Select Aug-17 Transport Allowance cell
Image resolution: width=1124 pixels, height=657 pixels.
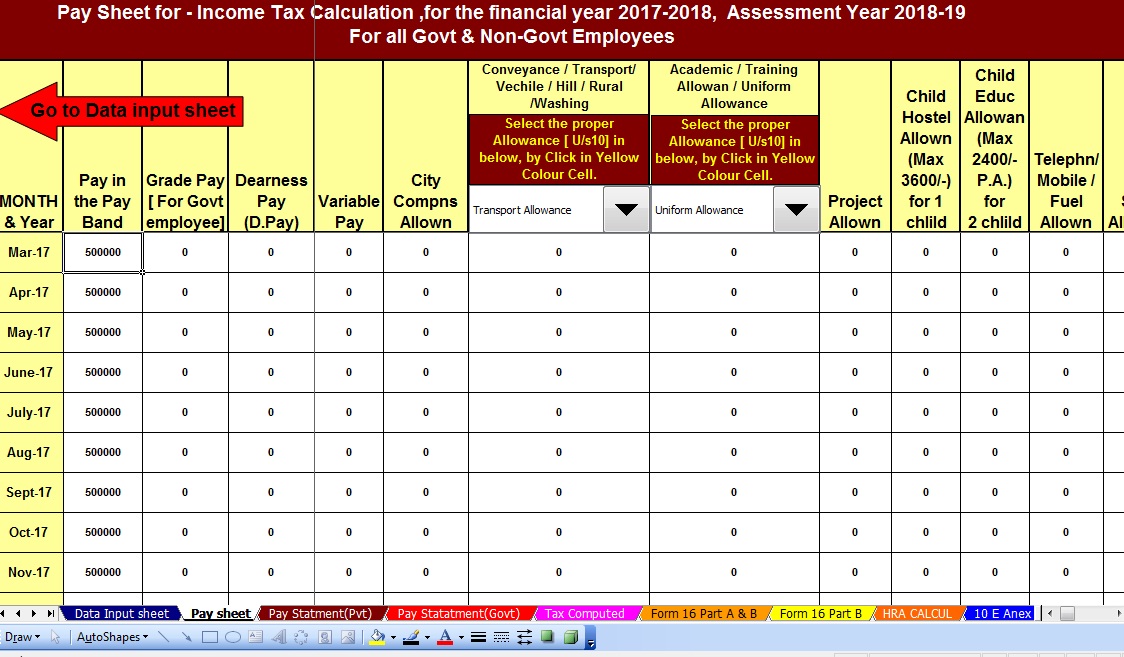point(558,453)
